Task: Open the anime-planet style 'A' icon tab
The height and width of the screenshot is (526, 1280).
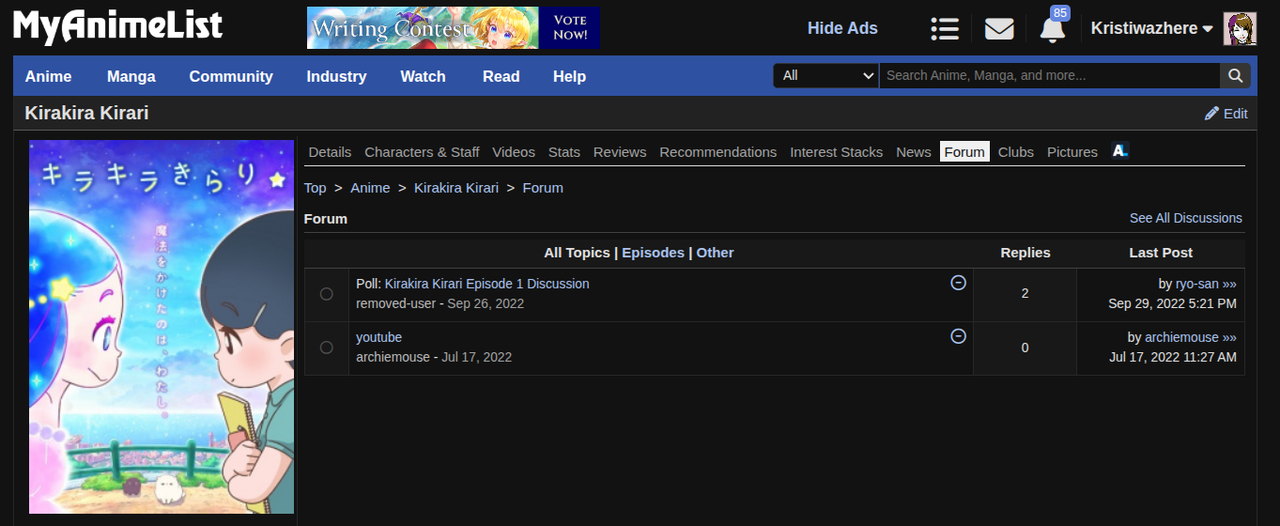Action: pos(1120,151)
